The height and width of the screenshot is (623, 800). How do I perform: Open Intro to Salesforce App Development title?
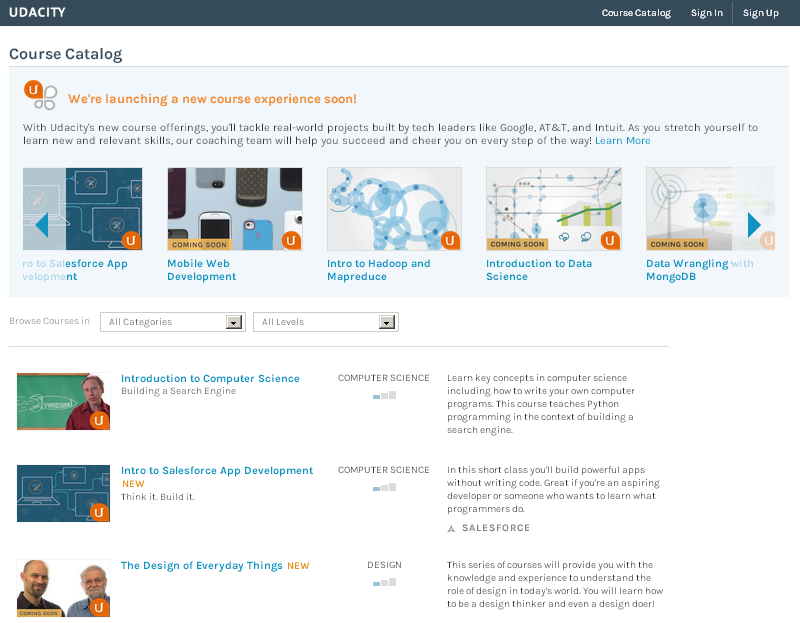[217, 470]
